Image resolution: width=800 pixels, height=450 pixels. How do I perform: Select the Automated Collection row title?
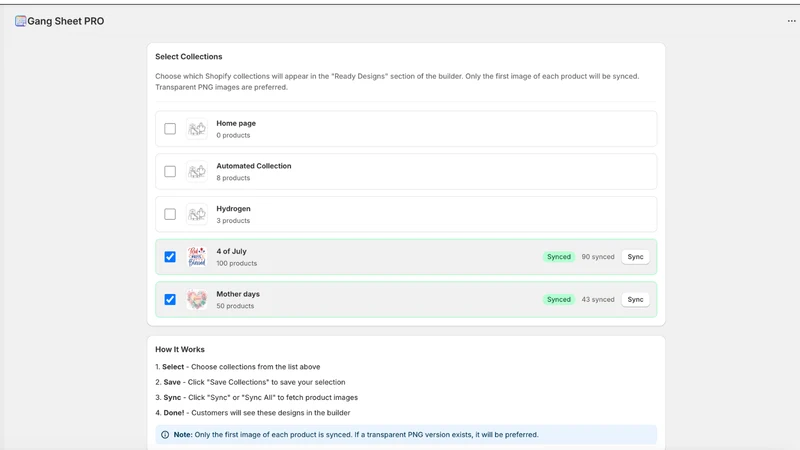(x=254, y=166)
